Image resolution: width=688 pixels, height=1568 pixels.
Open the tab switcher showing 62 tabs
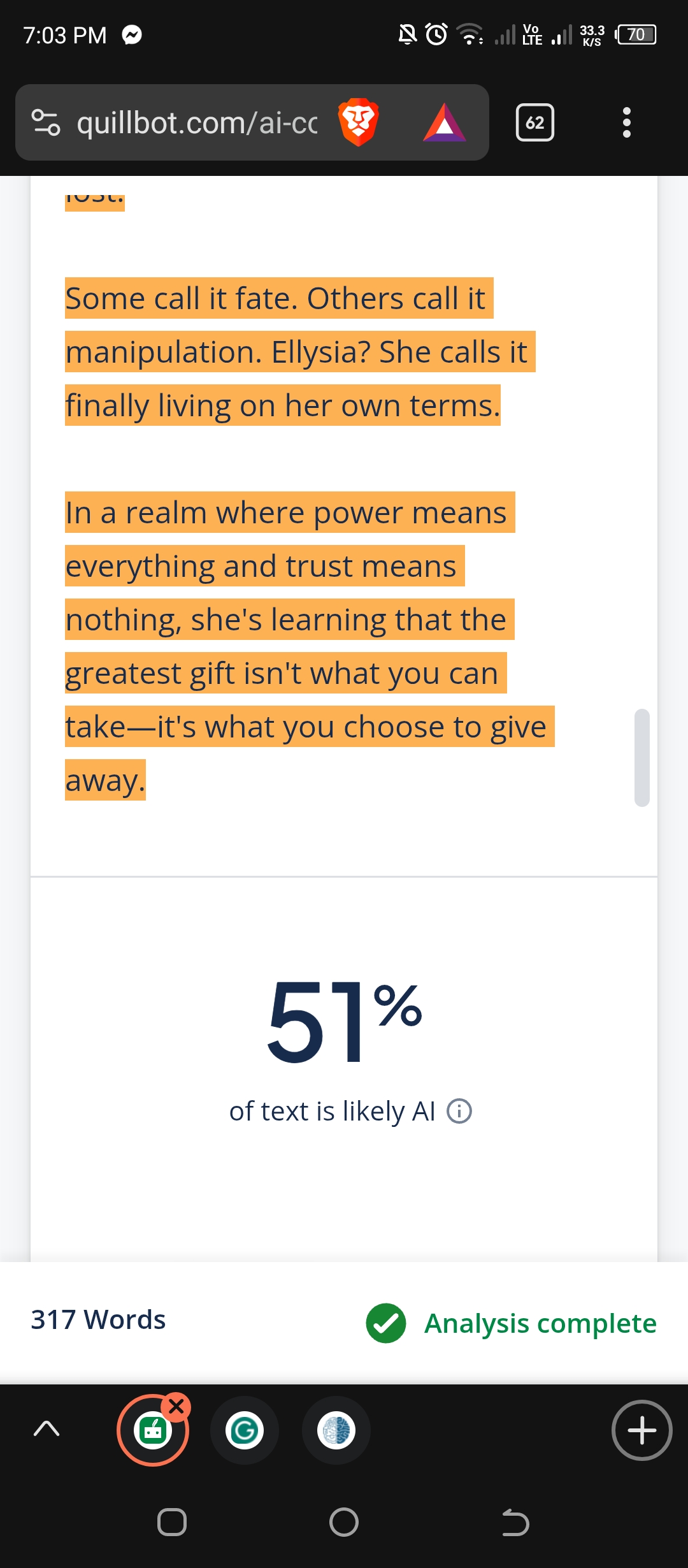click(x=534, y=122)
